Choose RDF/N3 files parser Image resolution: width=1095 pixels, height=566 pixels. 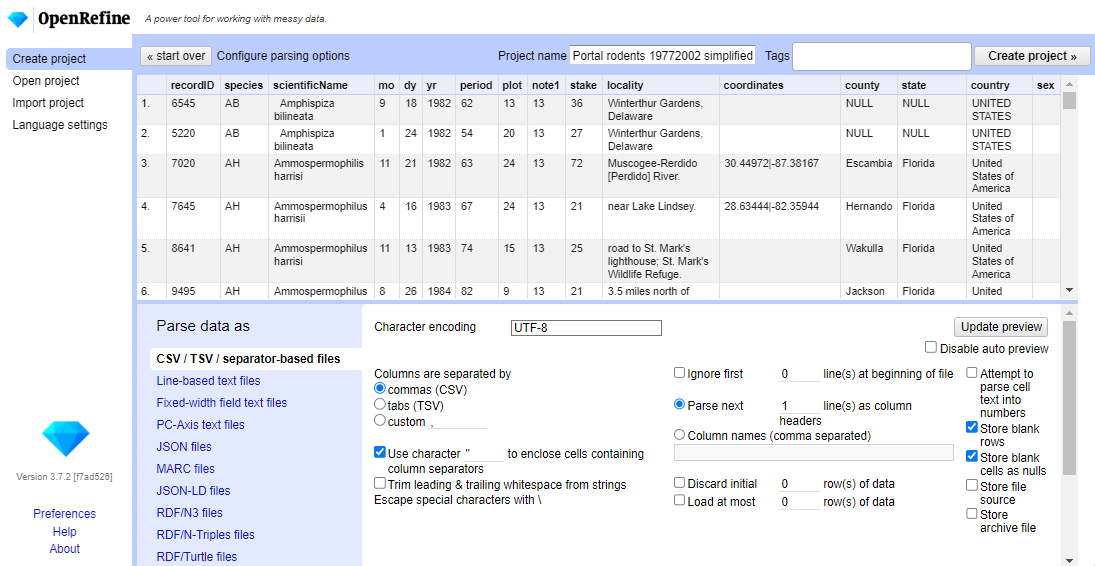[x=189, y=512]
